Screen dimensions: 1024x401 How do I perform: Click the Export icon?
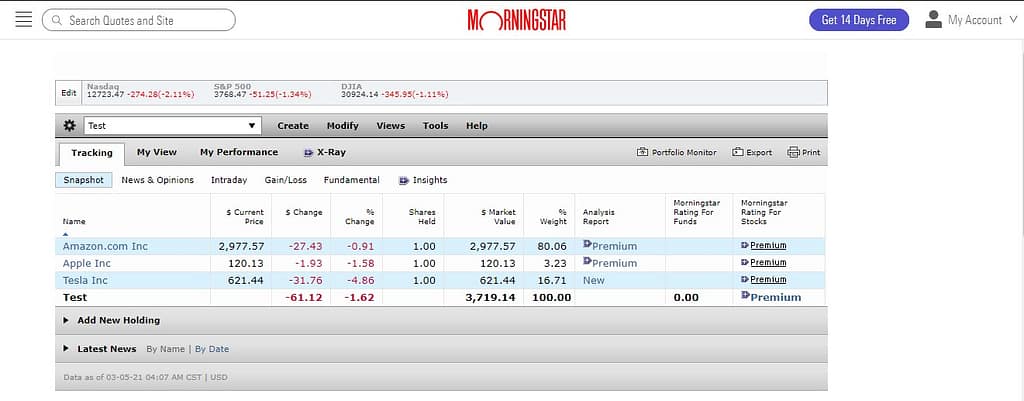tap(738, 152)
